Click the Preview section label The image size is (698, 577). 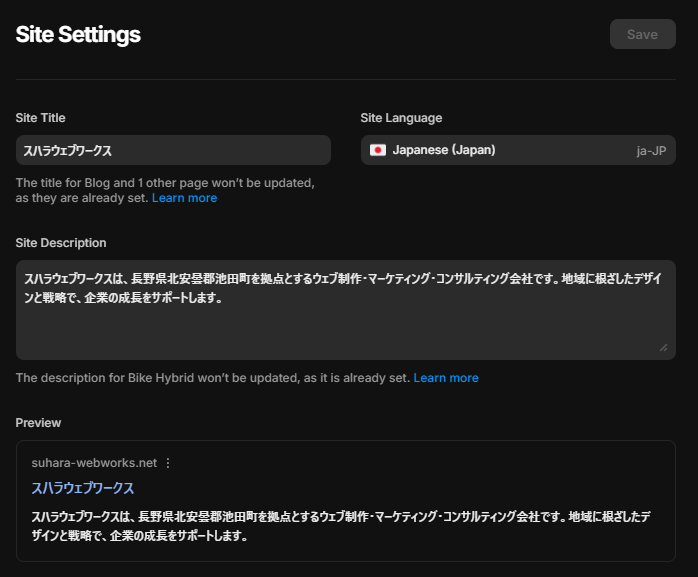38,423
